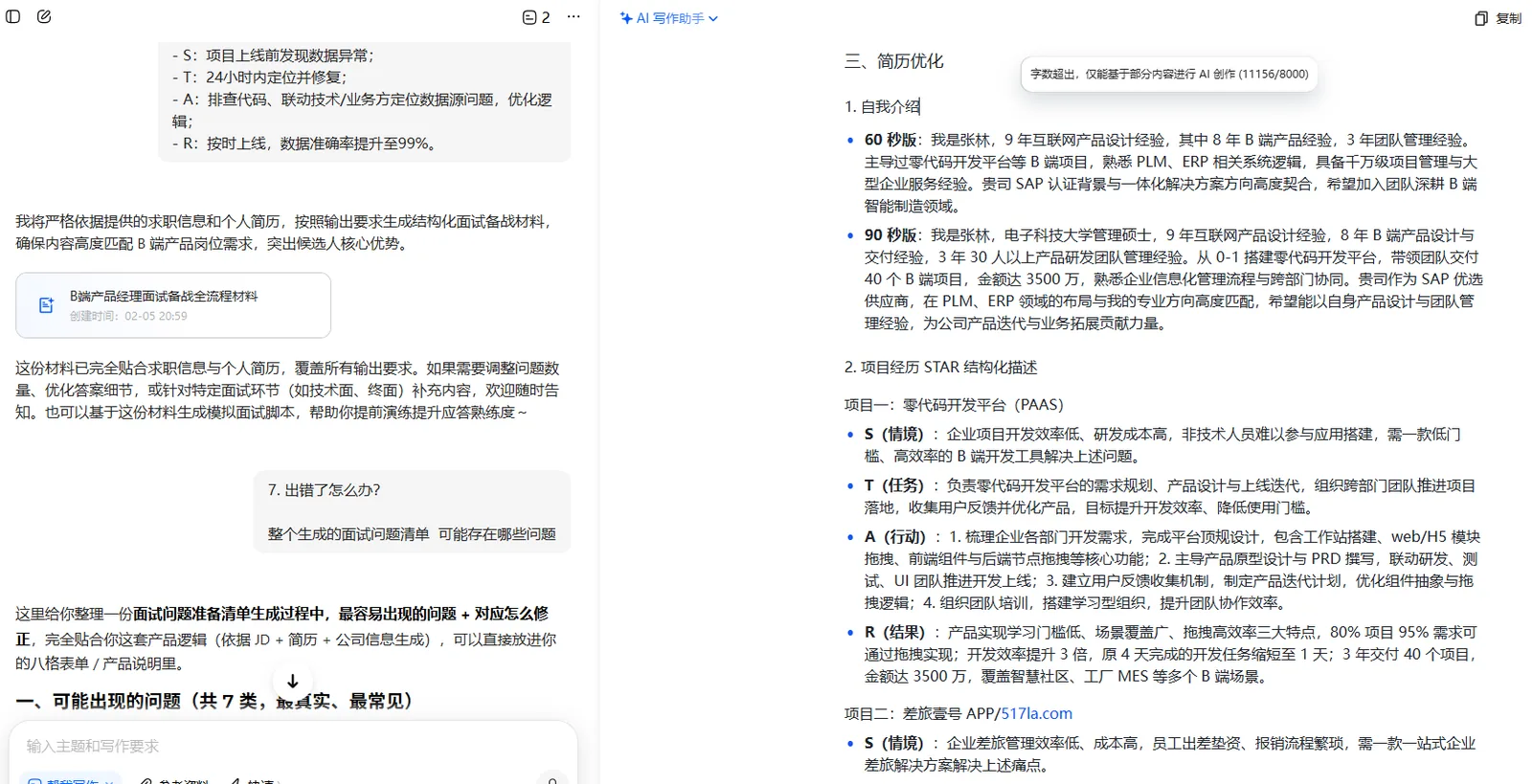The image size is (1532, 784).
Task: Click the 7. 出错了怎么办? user message
Action: 324,490
